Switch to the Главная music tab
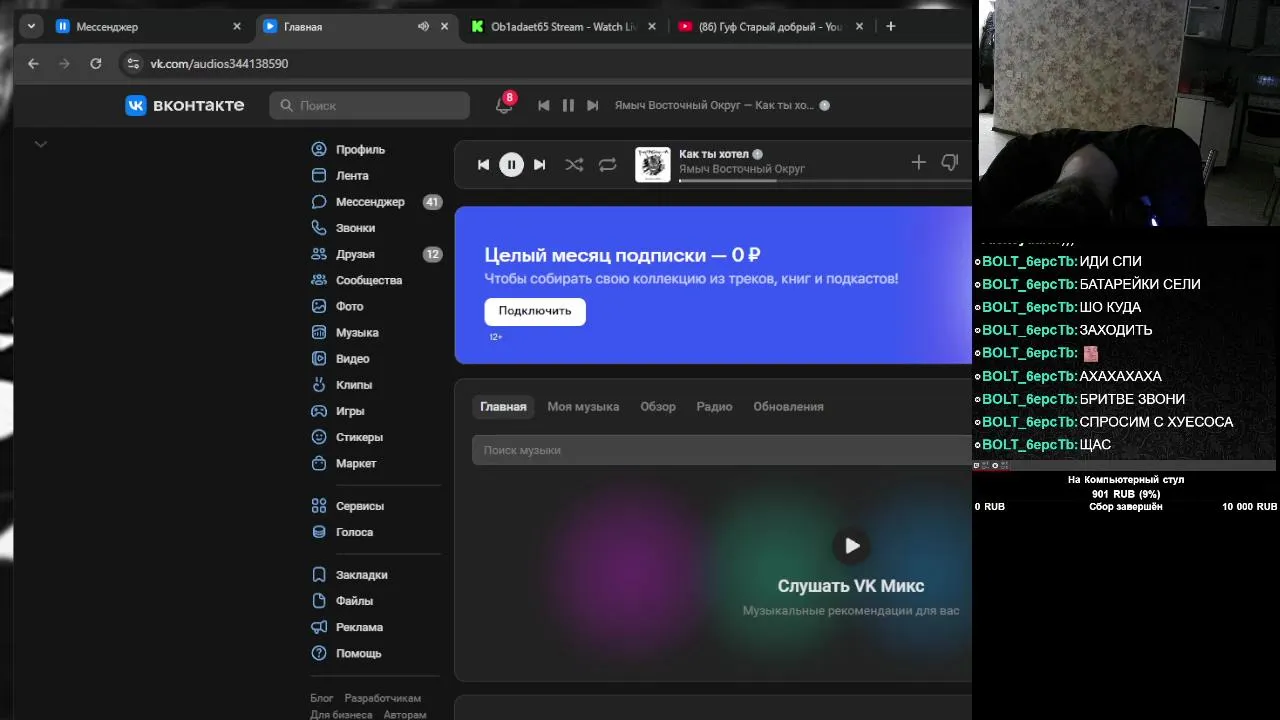Image resolution: width=1280 pixels, height=720 pixels. tap(503, 407)
